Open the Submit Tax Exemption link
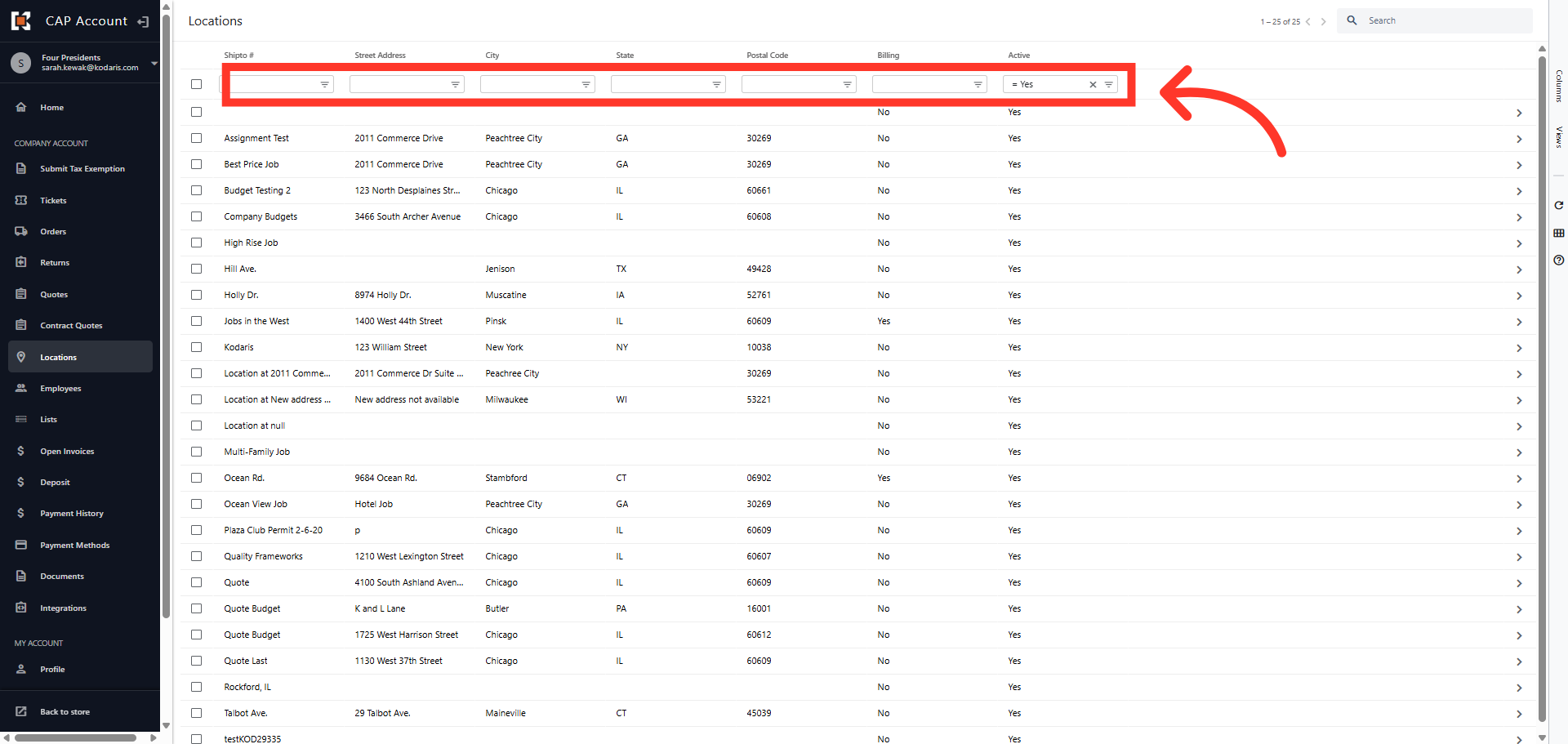The width and height of the screenshot is (1568, 744). (82, 169)
